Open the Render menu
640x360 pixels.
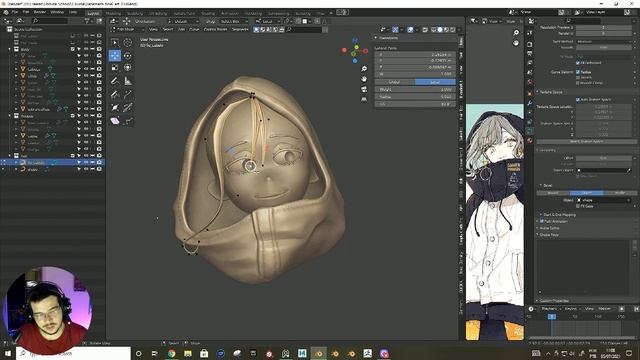[40, 12]
